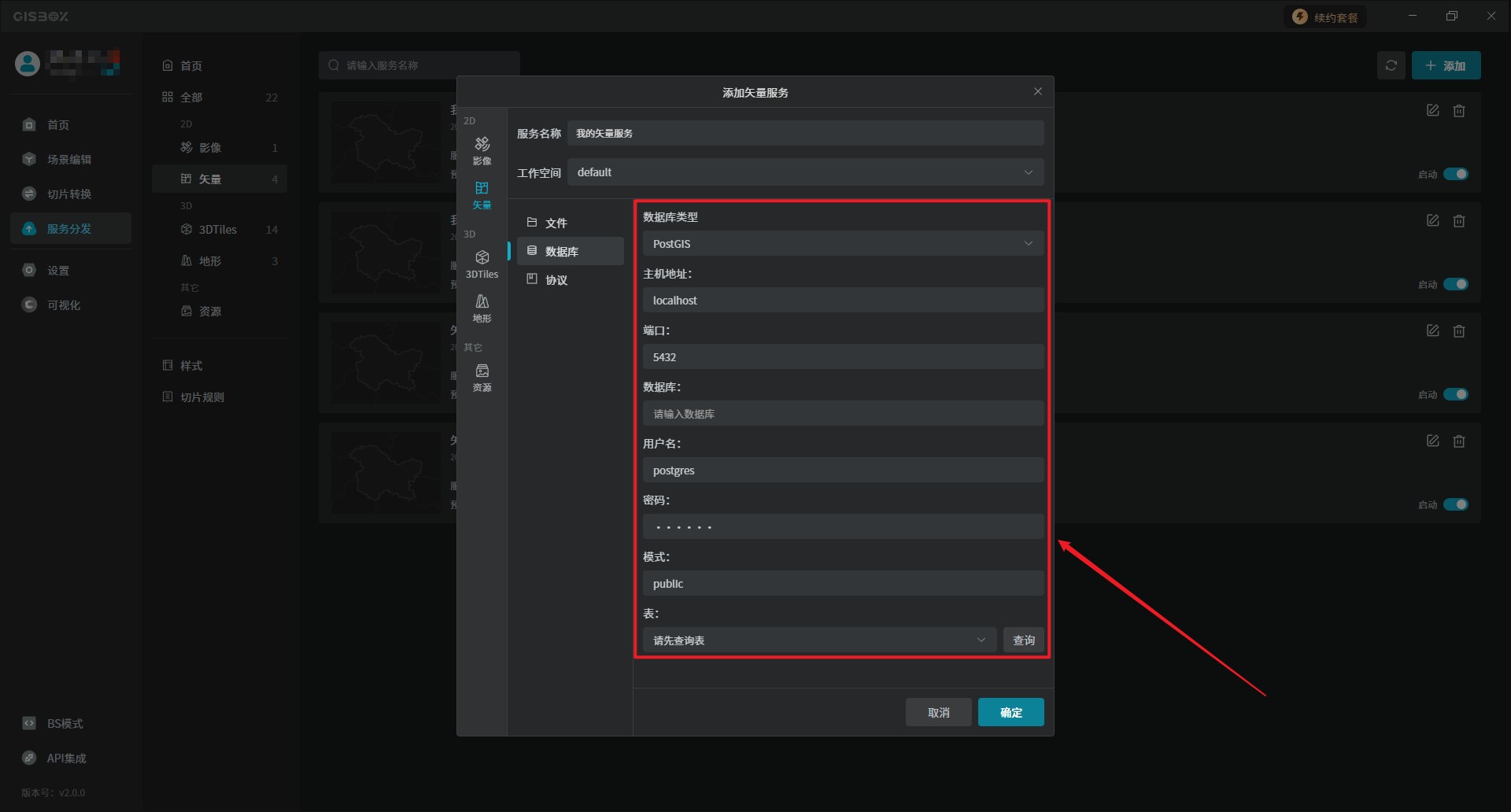Edit the first service in list
The image size is (1511, 812).
1432,111
